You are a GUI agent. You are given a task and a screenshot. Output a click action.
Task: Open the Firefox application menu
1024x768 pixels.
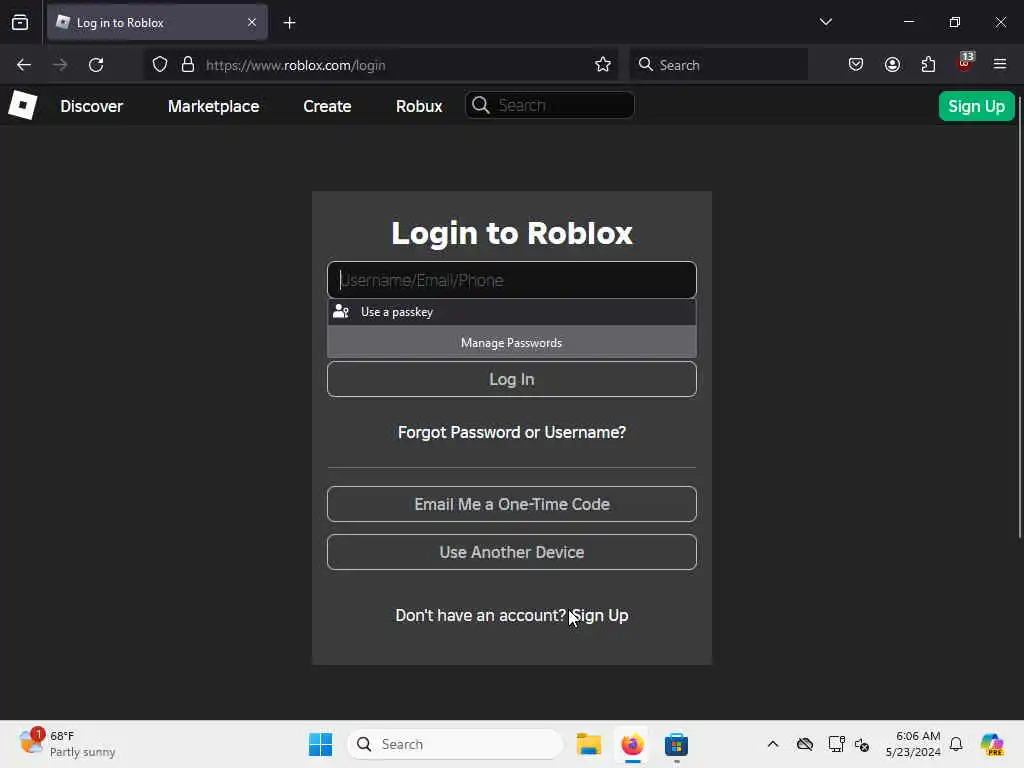pyautogui.click(x=1000, y=64)
